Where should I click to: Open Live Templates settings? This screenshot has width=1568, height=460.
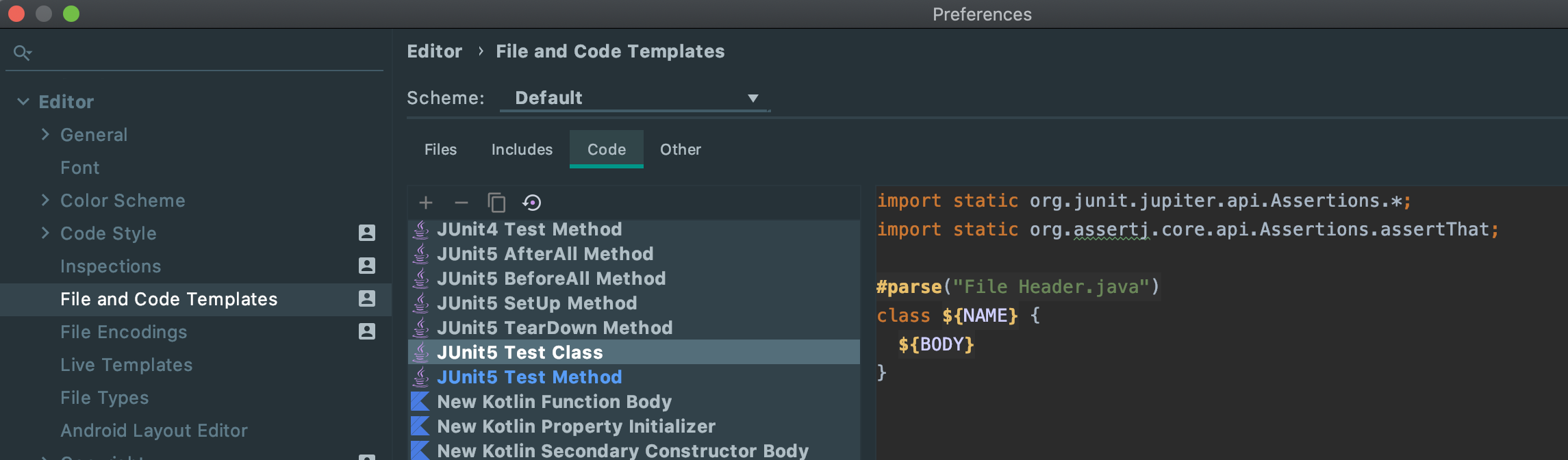(126, 365)
